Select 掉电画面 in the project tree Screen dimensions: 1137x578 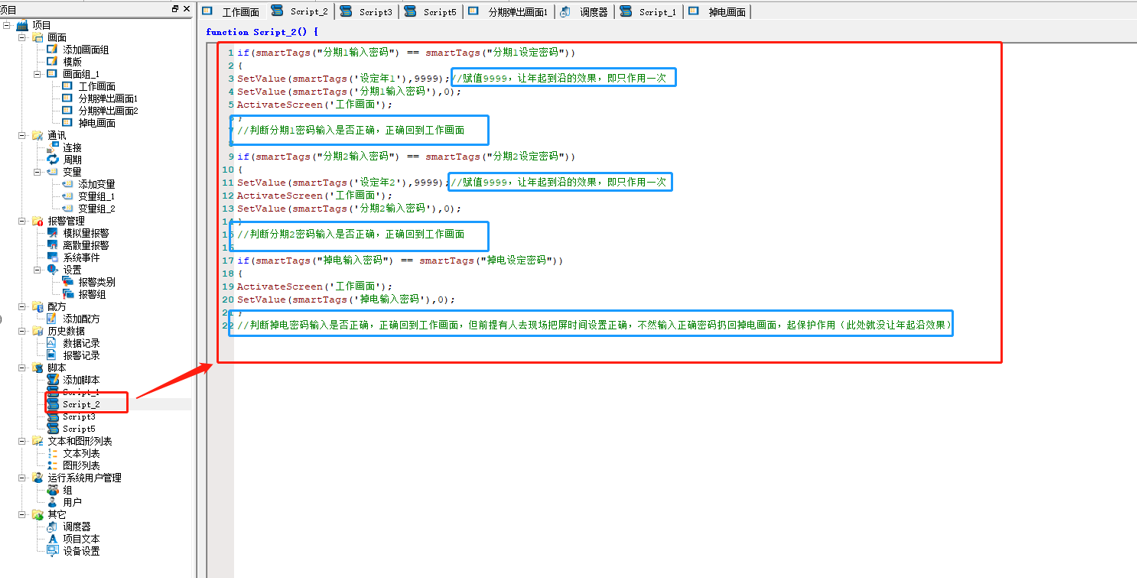pos(96,123)
